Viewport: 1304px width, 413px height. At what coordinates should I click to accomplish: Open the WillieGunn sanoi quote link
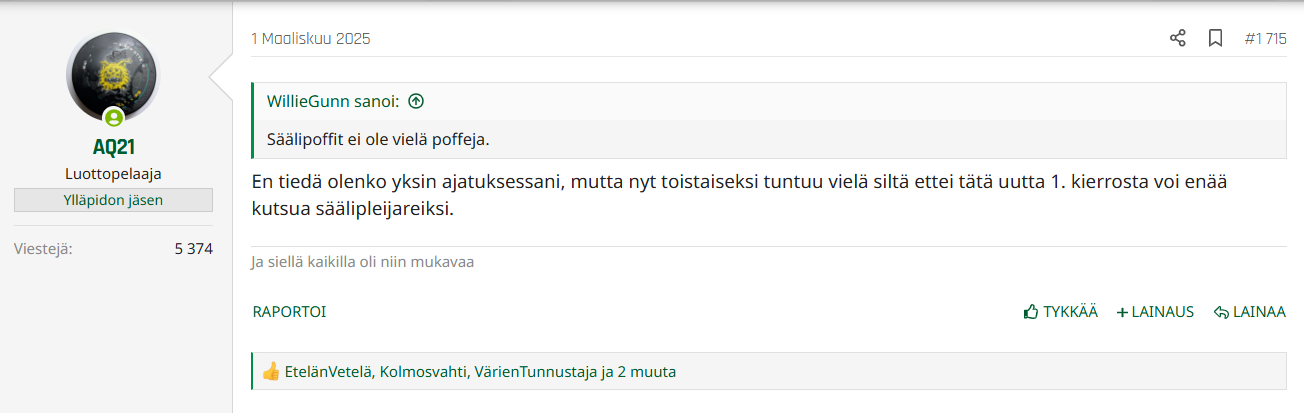[x=333, y=101]
